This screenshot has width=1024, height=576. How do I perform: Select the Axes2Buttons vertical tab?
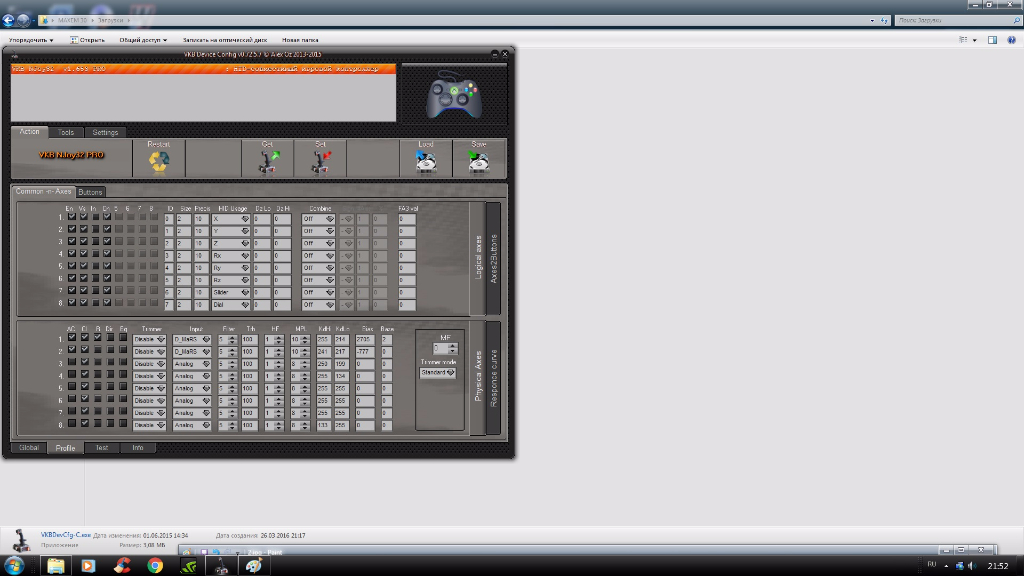[494, 259]
